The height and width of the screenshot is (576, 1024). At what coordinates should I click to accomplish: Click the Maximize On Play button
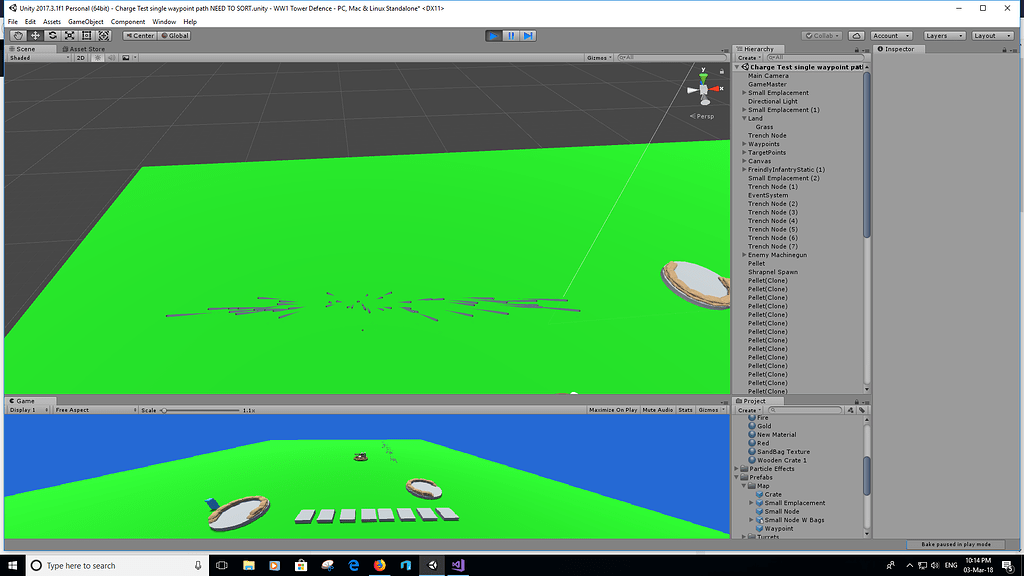tap(611, 408)
